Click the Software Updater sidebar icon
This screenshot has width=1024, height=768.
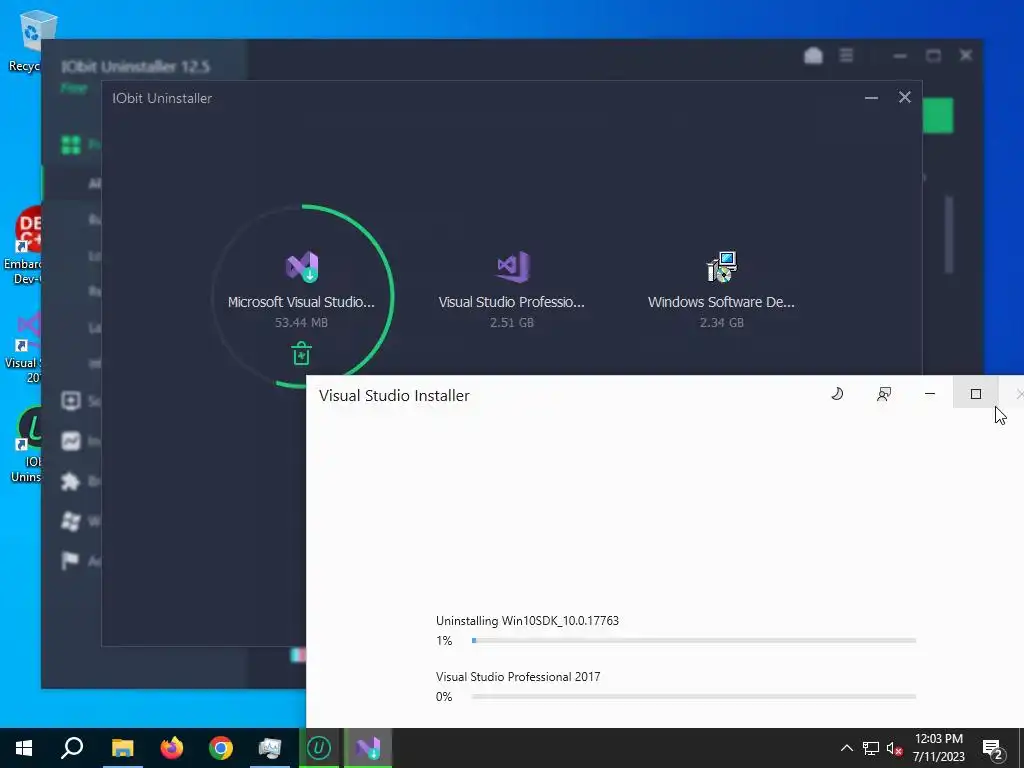tap(71, 400)
